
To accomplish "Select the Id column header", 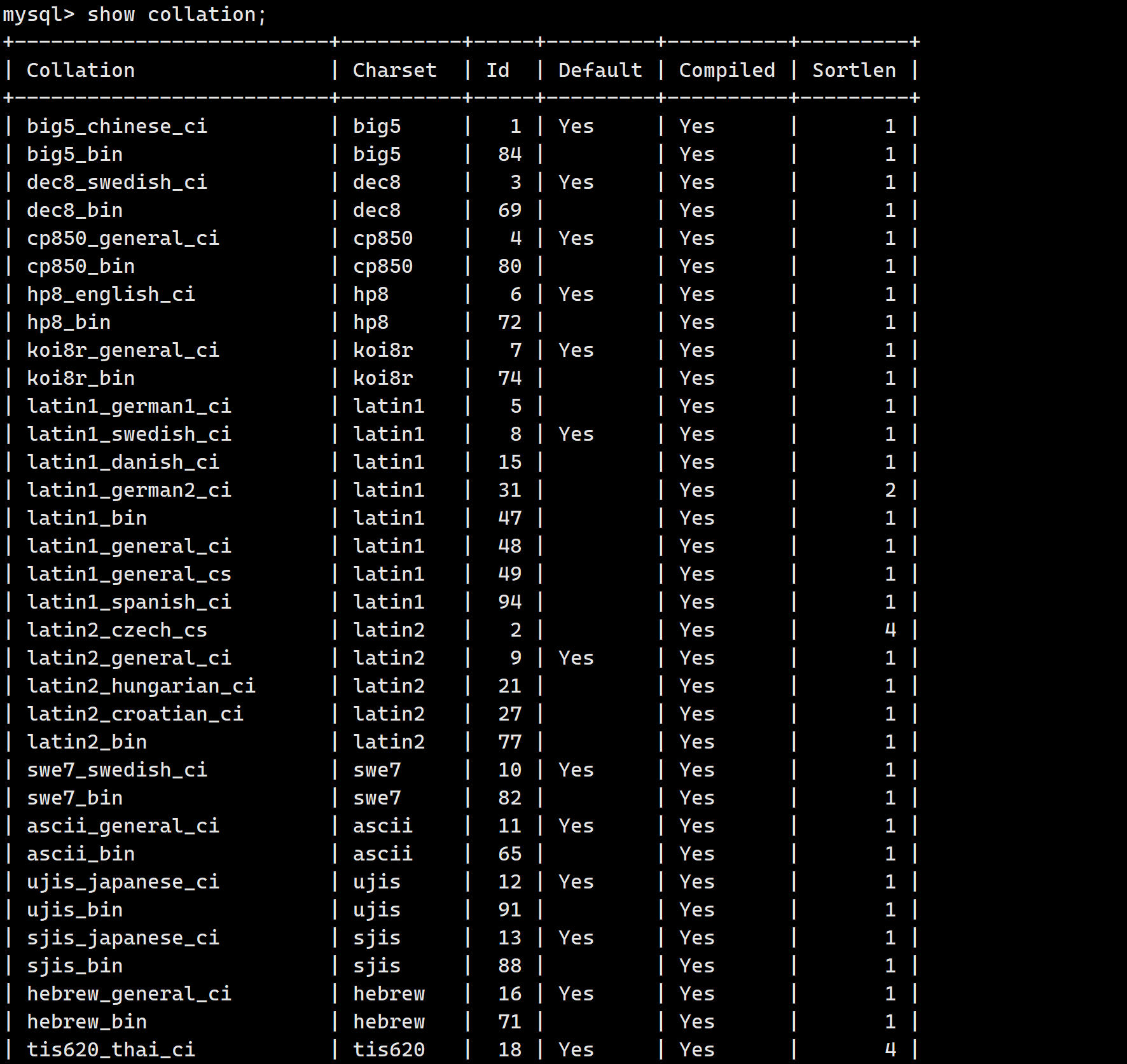I will coord(498,70).
